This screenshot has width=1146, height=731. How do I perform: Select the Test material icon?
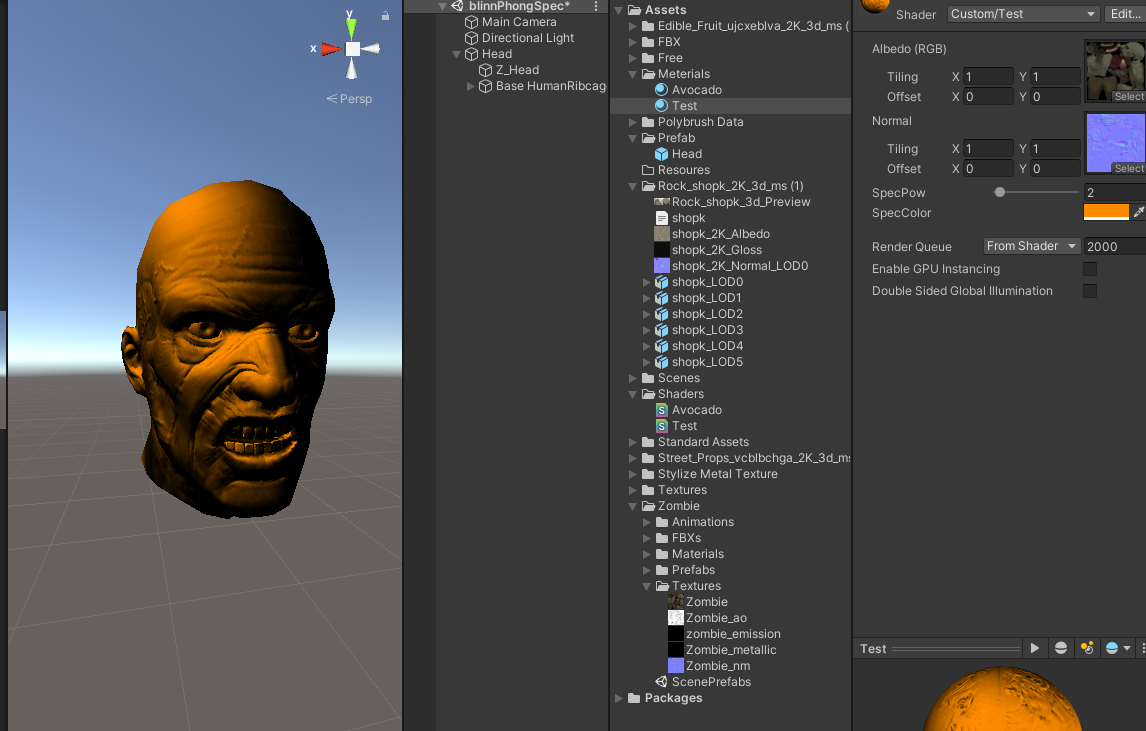point(661,106)
